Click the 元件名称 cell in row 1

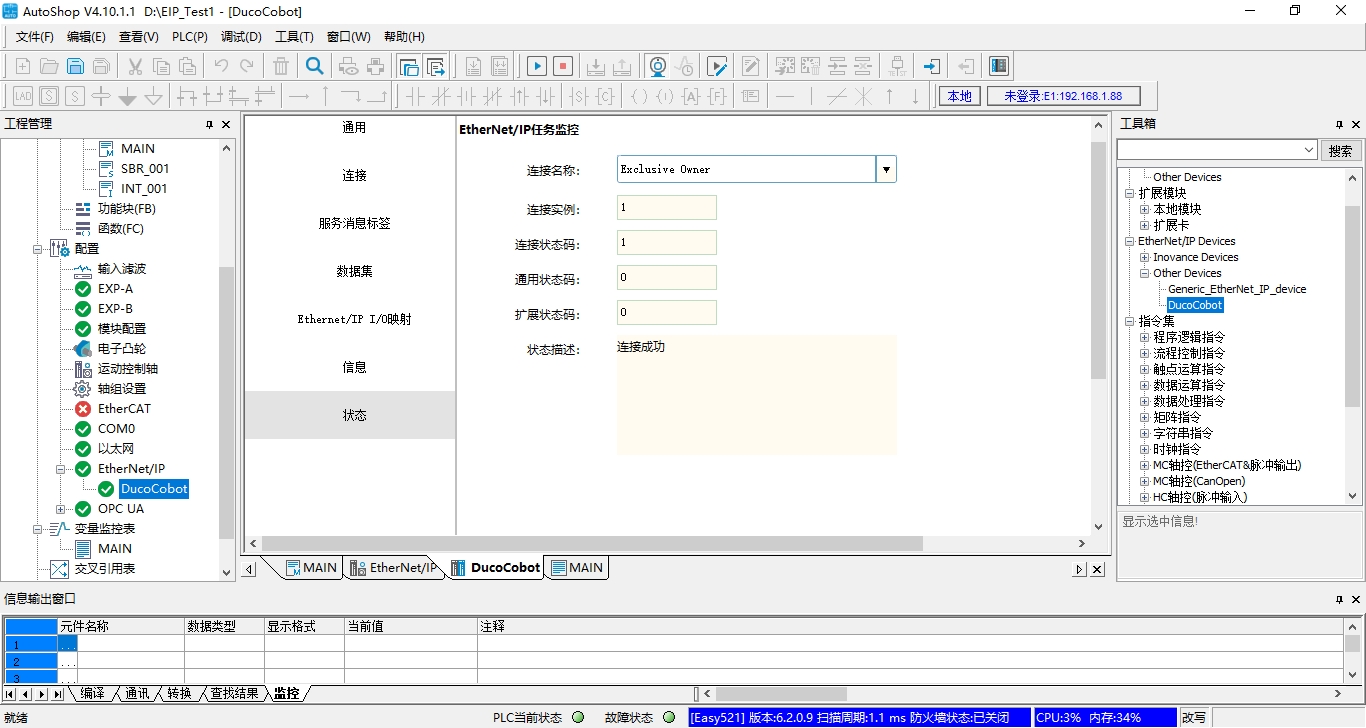[x=132, y=645]
